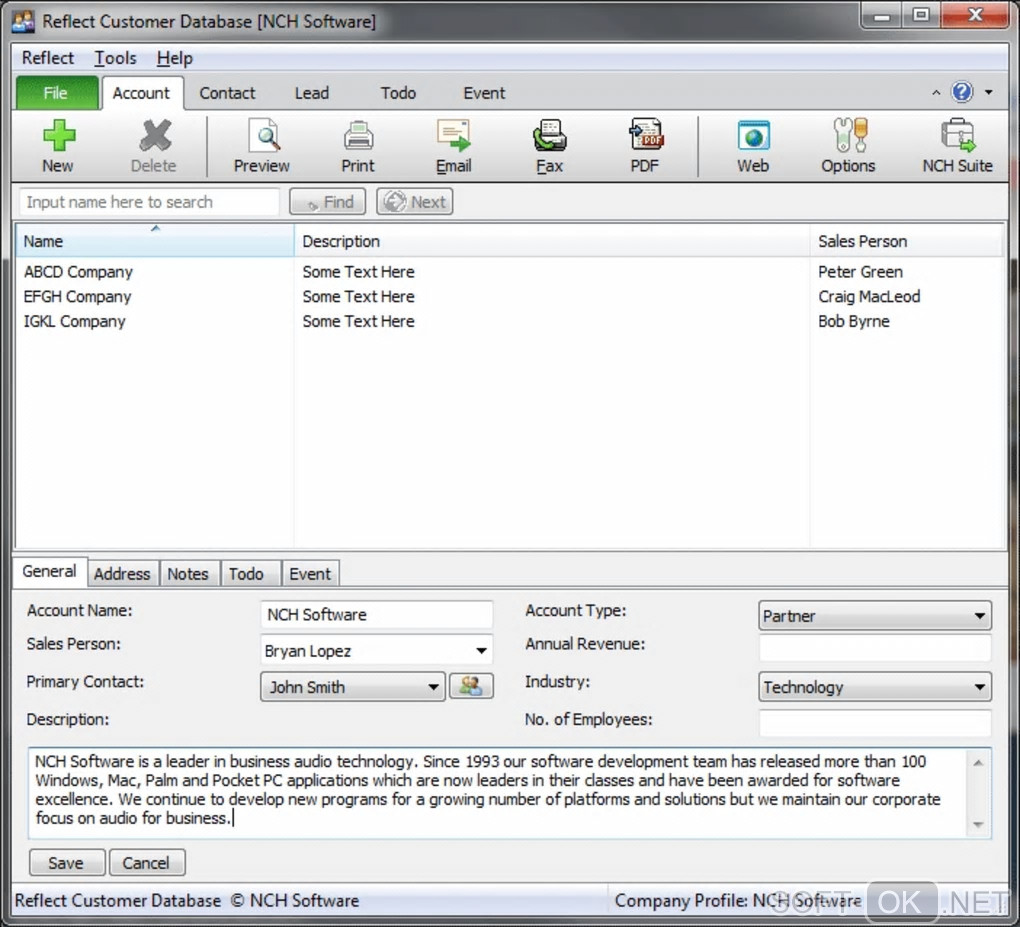Click the Craig MacLeod sales person cell
1020x927 pixels.
[x=869, y=296]
